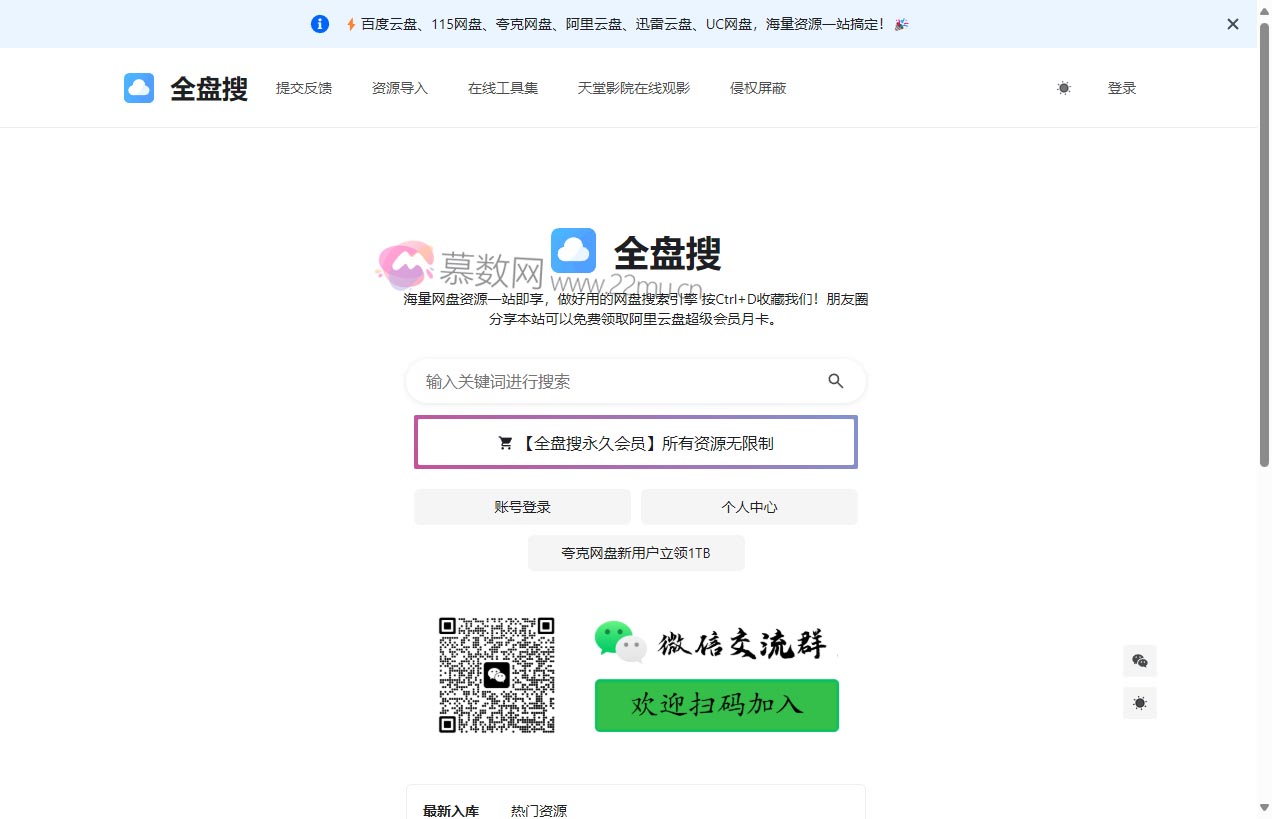Switch to the 热门资源 tab
The width and height of the screenshot is (1272, 819).
[538, 810]
